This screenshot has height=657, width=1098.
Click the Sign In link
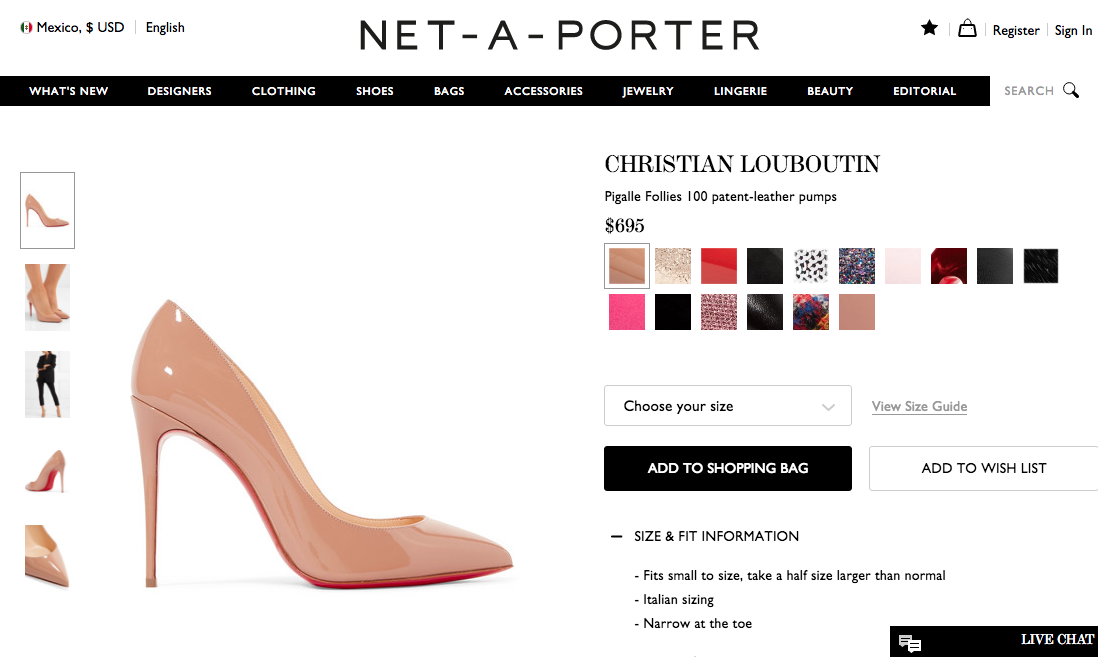(x=1073, y=30)
